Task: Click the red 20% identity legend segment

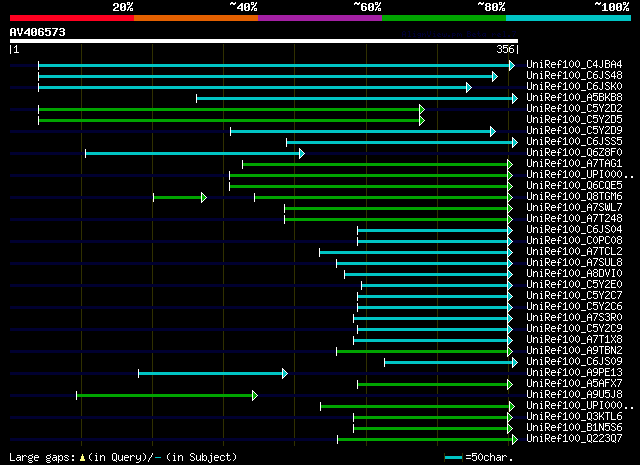Action: click(72, 18)
